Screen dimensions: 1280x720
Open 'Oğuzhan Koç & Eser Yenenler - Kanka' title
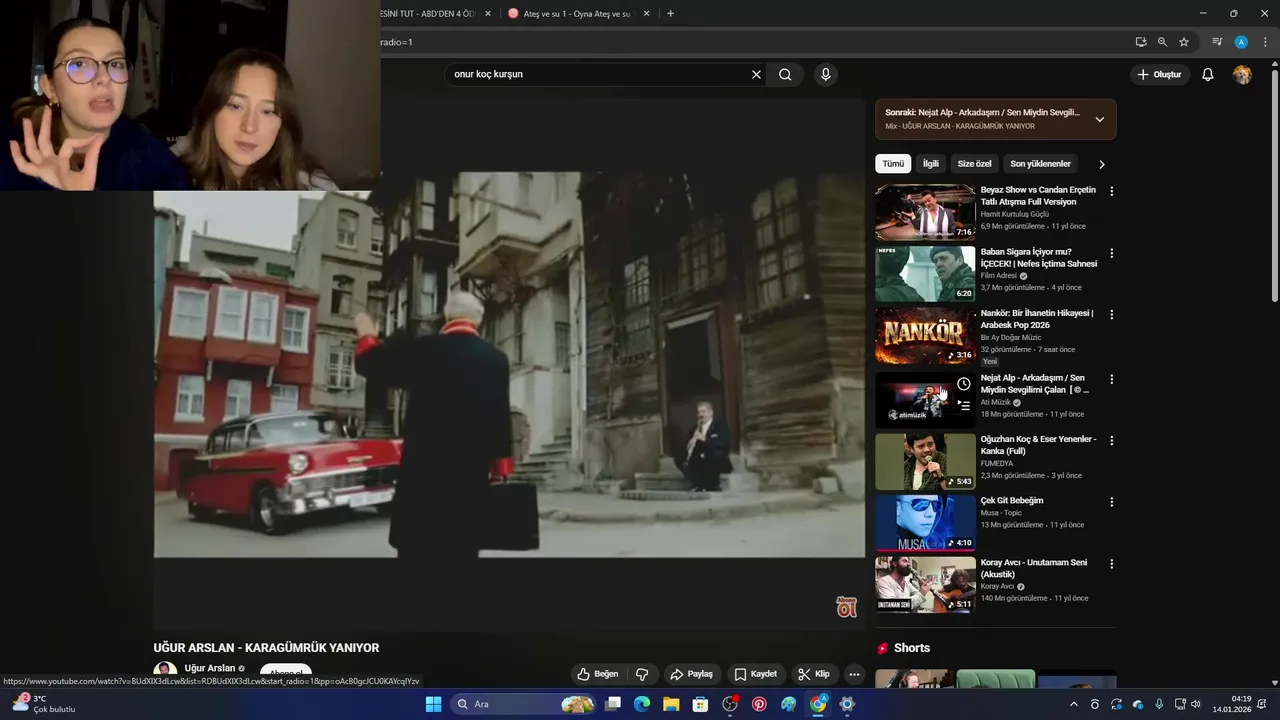pyautogui.click(x=1038, y=445)
